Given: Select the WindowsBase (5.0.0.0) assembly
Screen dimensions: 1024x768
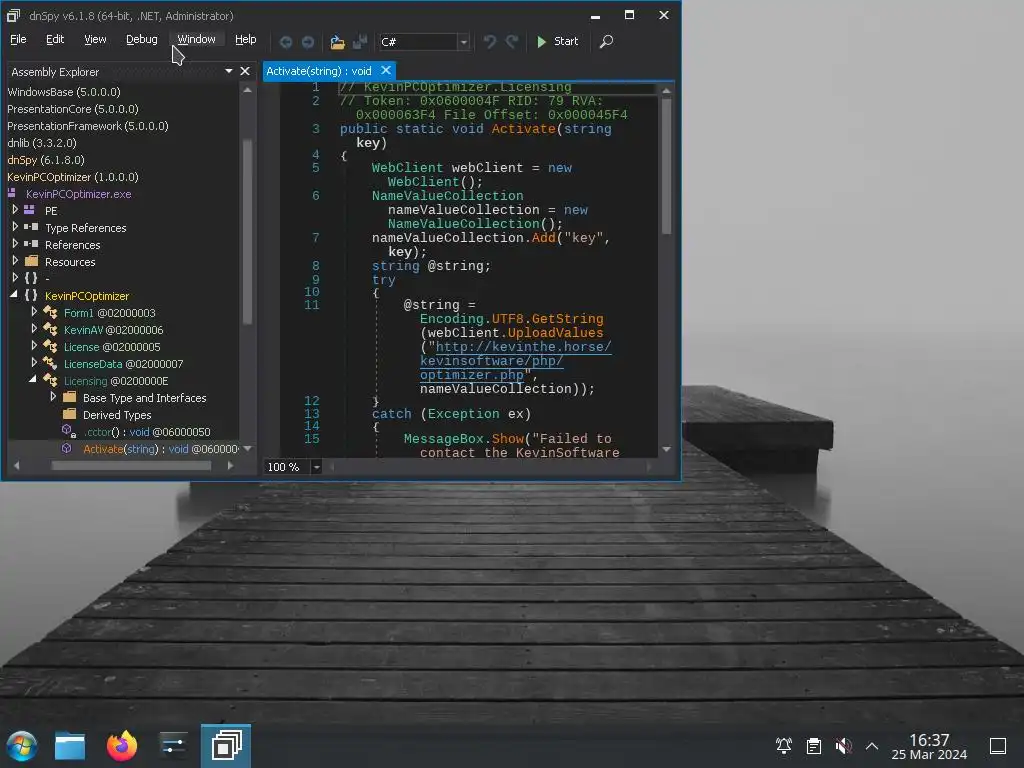Looking at the screenshot, I should tap(64, 92).
